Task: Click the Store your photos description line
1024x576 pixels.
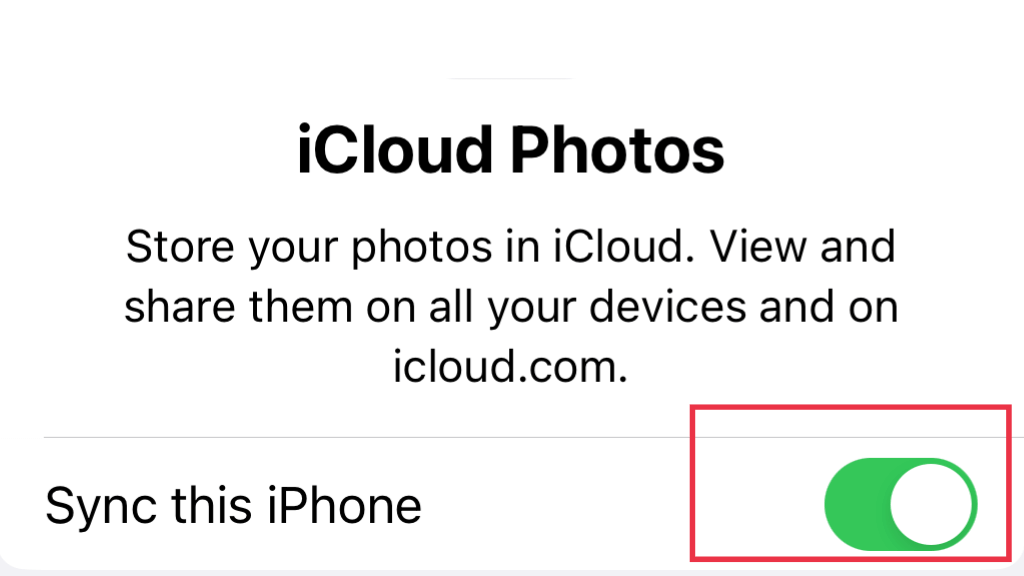Action: [x=511, y=247]
